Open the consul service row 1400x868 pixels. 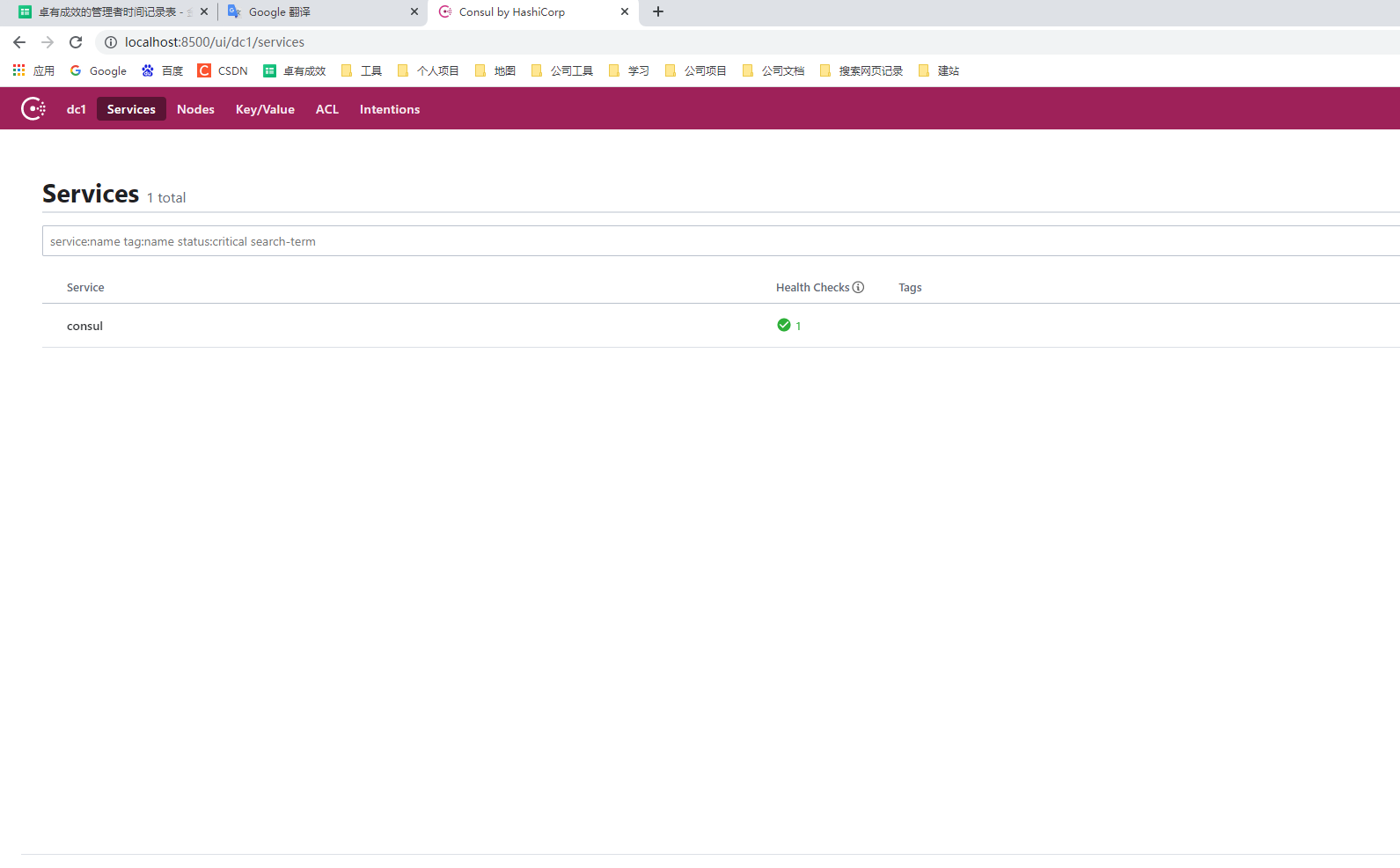point(721,326)
